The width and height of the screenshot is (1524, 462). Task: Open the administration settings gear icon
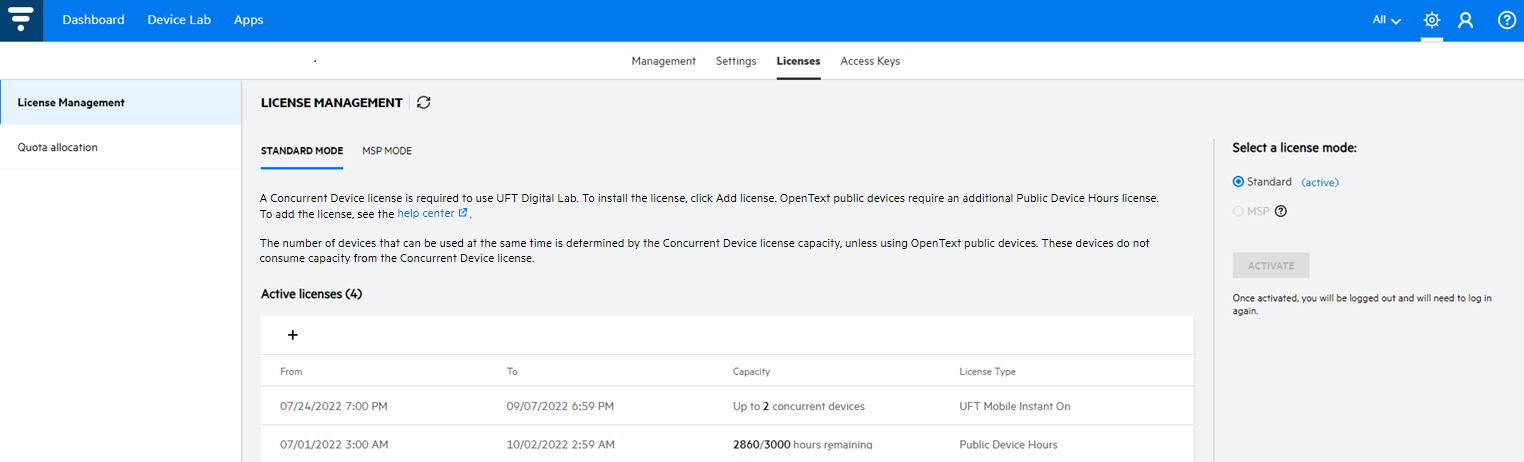[x=1432, y=20]
